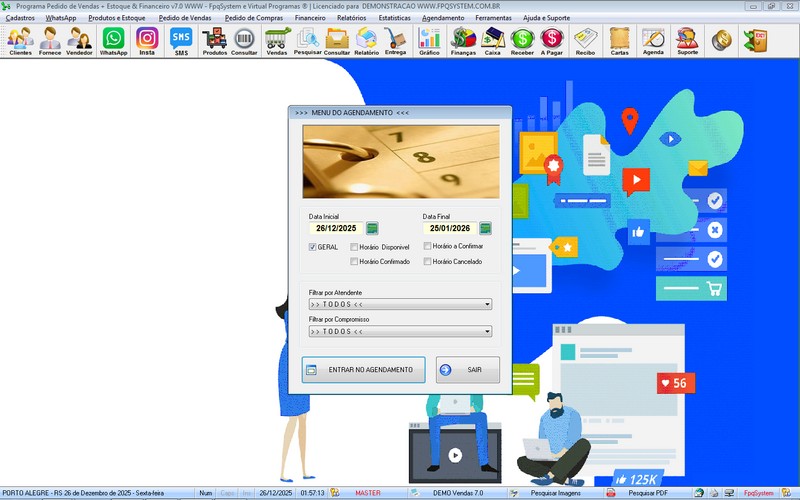Launch the WhatsApp toolbar icon
Viewport: 800px width, 500px height.
pos(113,41)
